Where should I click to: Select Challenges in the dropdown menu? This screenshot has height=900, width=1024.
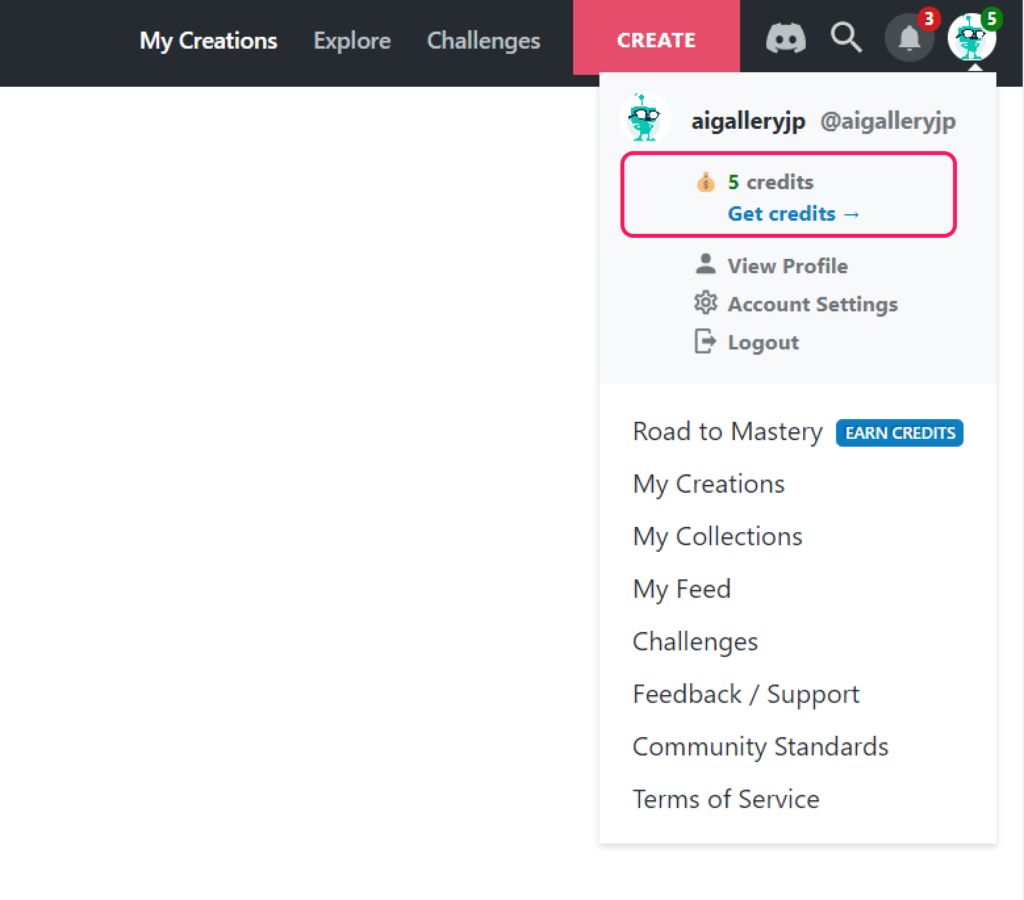tap(695, 642)
